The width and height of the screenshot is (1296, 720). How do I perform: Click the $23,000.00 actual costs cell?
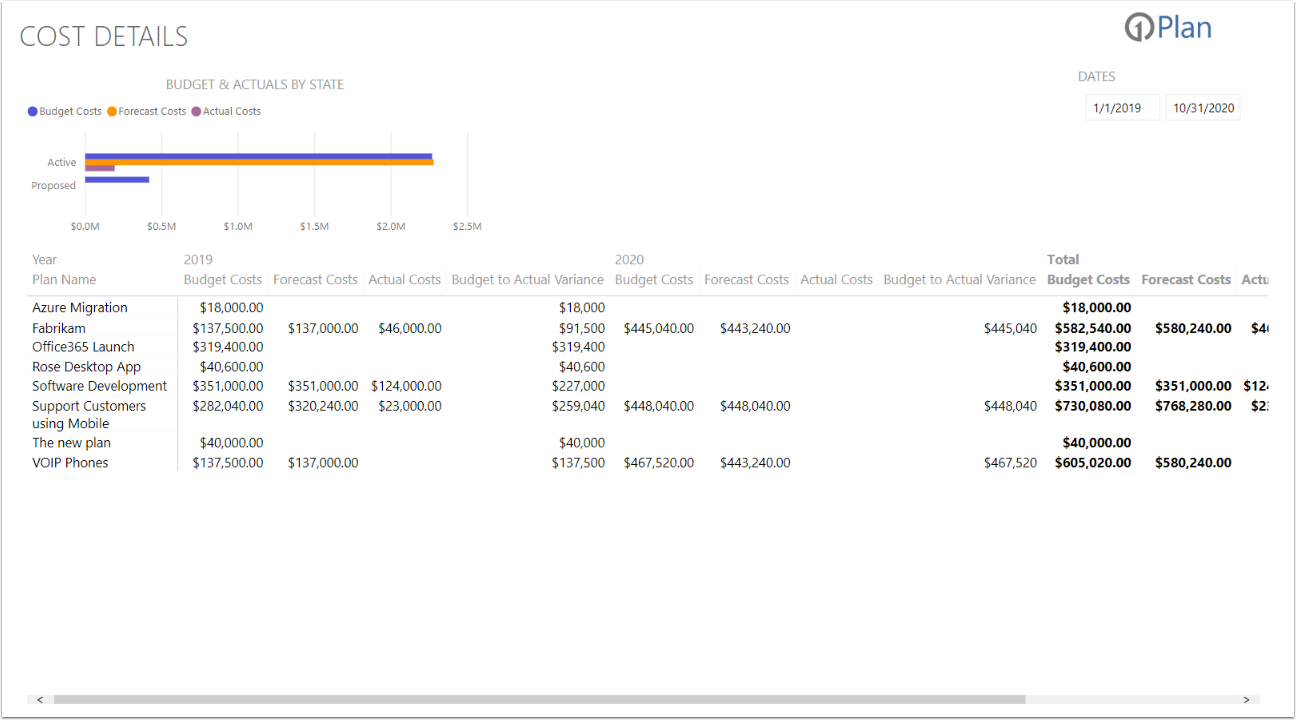click(x=410, y=406)
